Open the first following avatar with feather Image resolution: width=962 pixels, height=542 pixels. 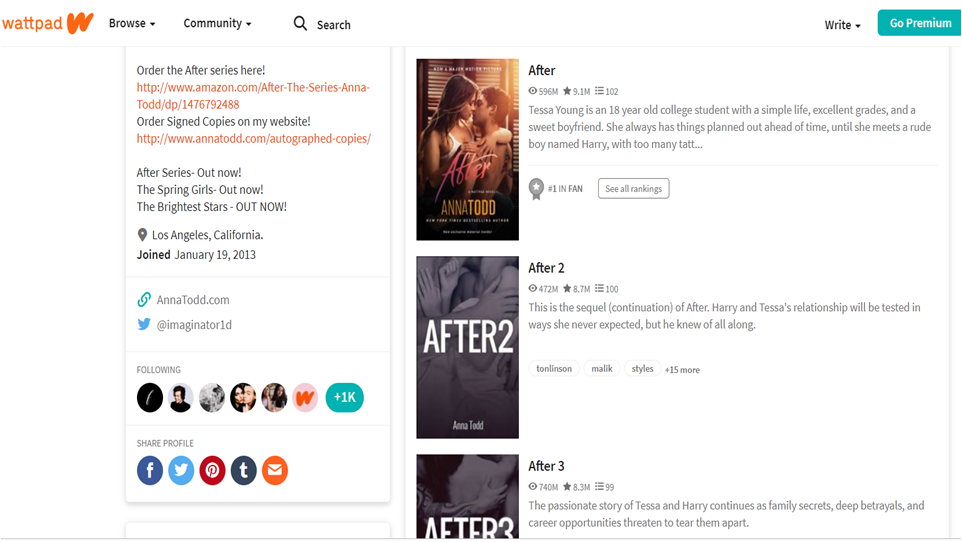click(x=150, y=397)
